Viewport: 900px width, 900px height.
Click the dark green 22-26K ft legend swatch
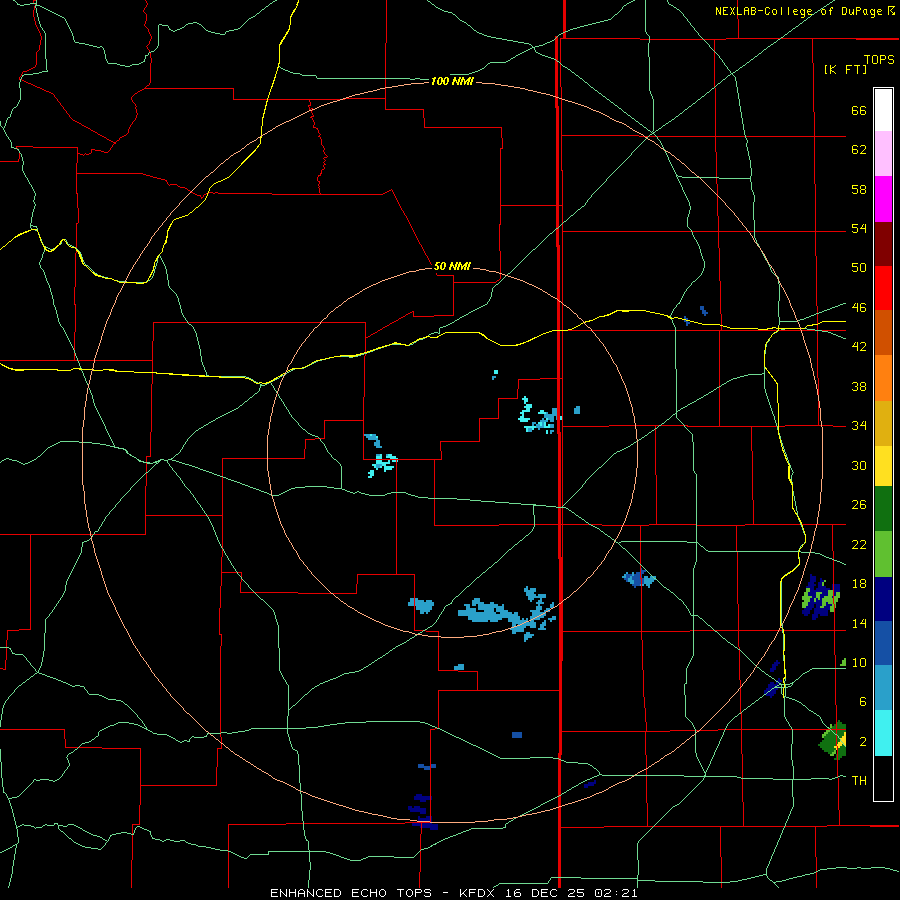click(x=883, y=509)
